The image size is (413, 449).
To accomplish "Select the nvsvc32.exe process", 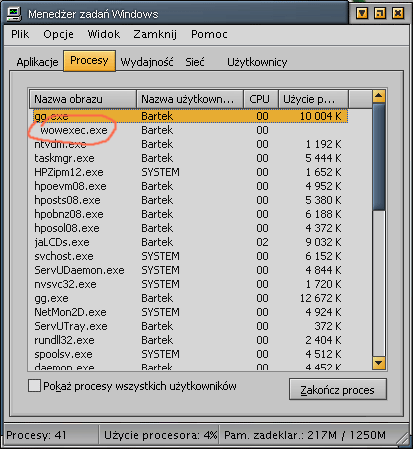I will click(x=191, y=284).
